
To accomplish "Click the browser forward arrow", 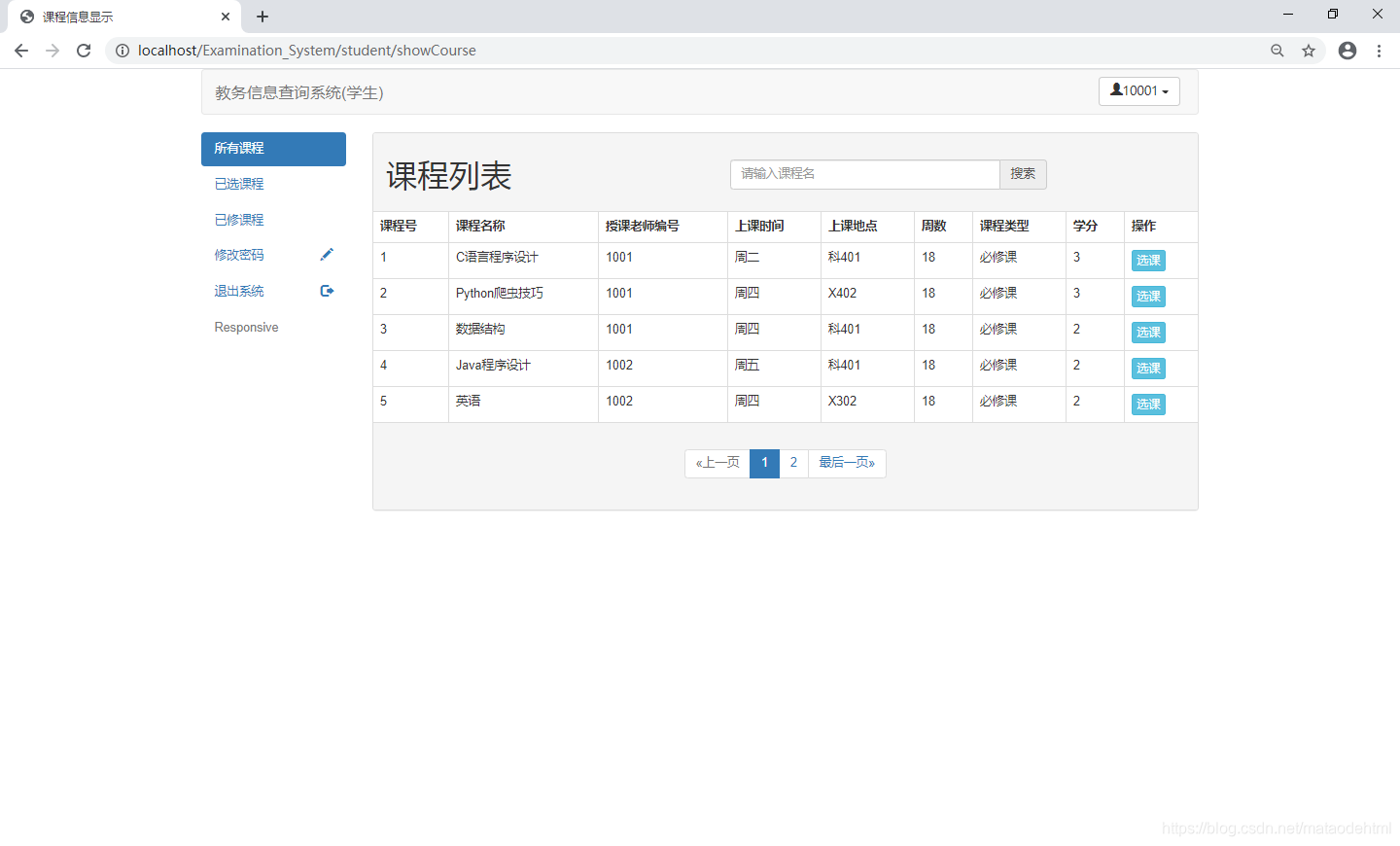I will [52, 51].
